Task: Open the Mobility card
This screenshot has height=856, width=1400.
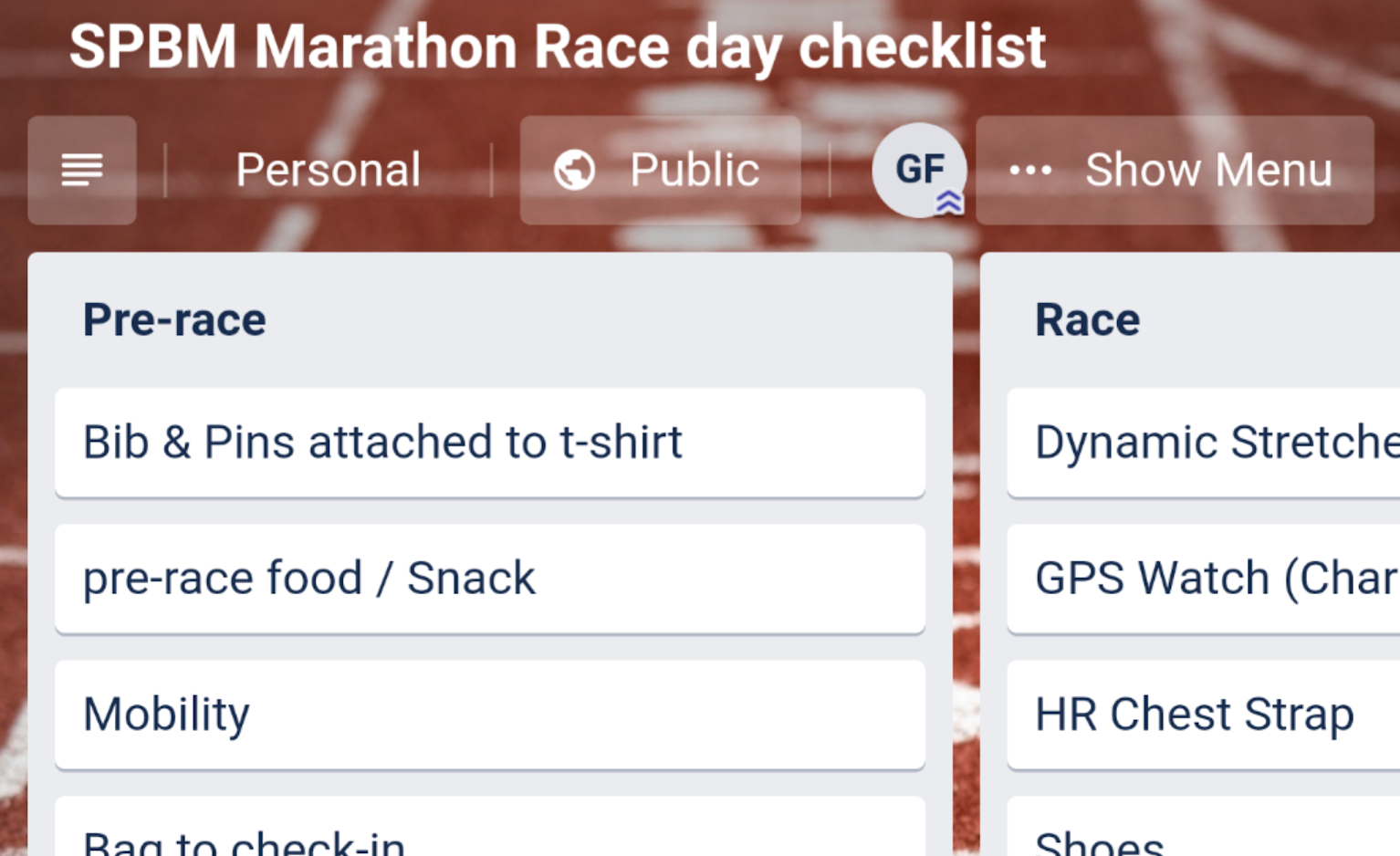Action: tap(490, 715)
